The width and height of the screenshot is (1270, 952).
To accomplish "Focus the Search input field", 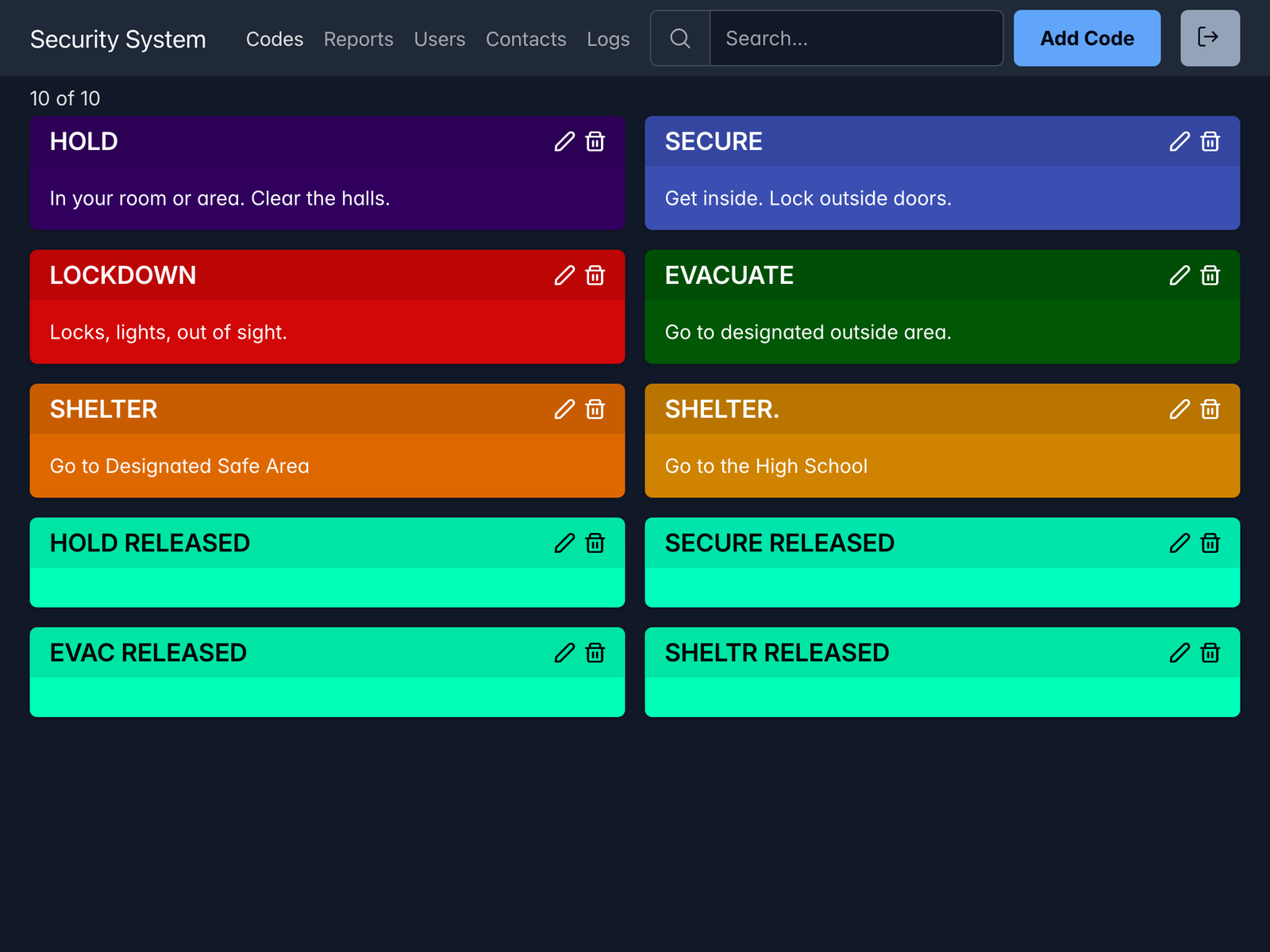I will pos(855,38).
